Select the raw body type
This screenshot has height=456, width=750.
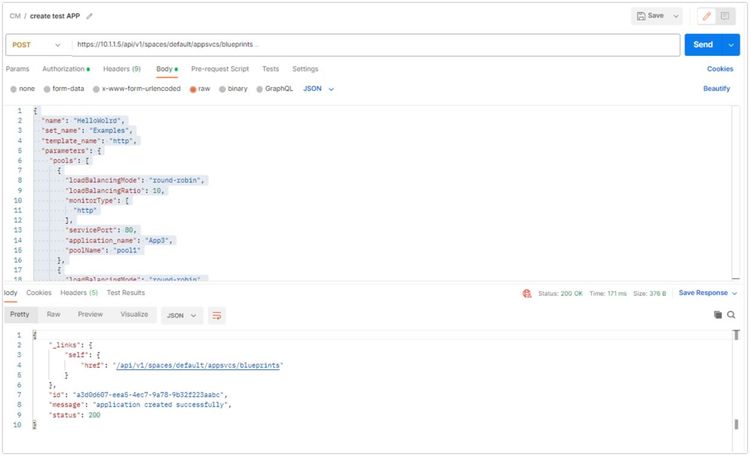200,89
